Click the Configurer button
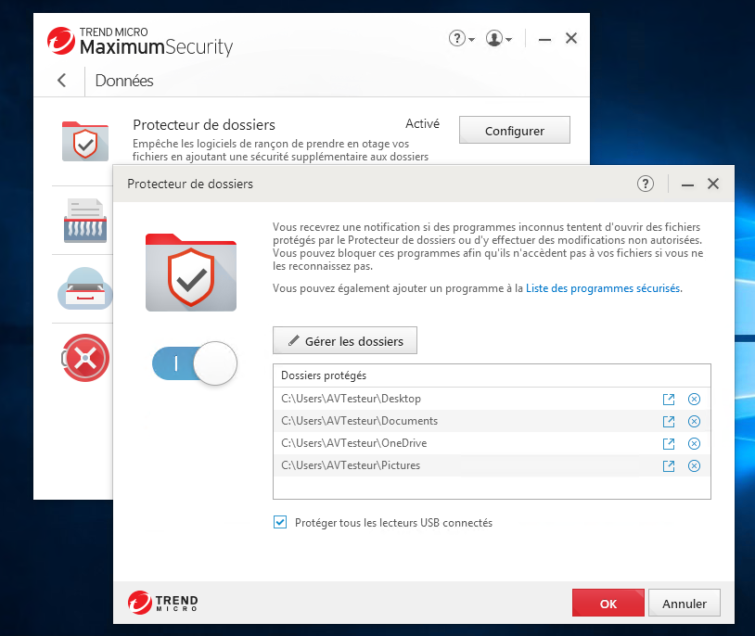Image resolution: width=755 pixels, height=636 pixels. [x=514, y=130]
